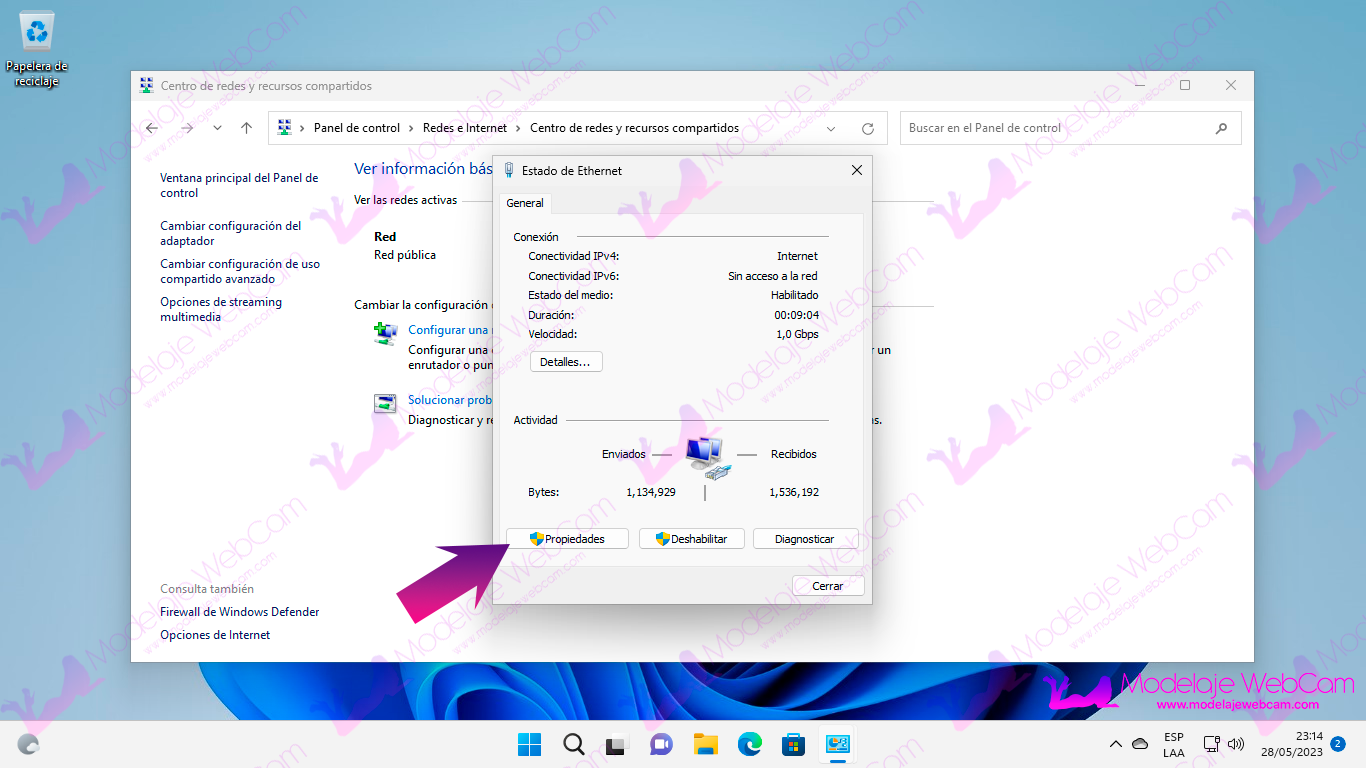Click the network icon in system tray
The height and width of the screenshot is (768, 1366).
(x=1211, y=744)
